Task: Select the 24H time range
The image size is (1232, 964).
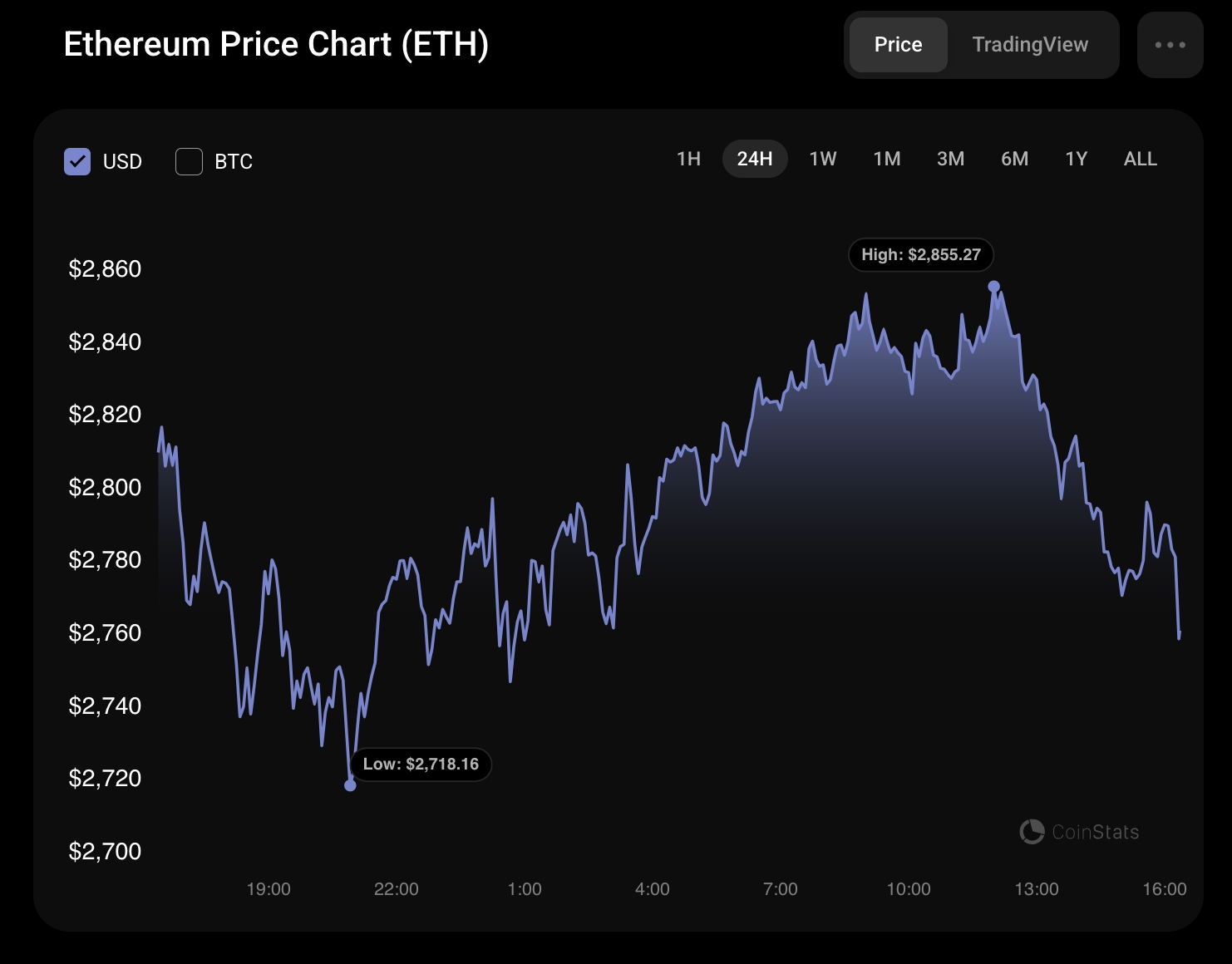Action: [x=755, y=159]
